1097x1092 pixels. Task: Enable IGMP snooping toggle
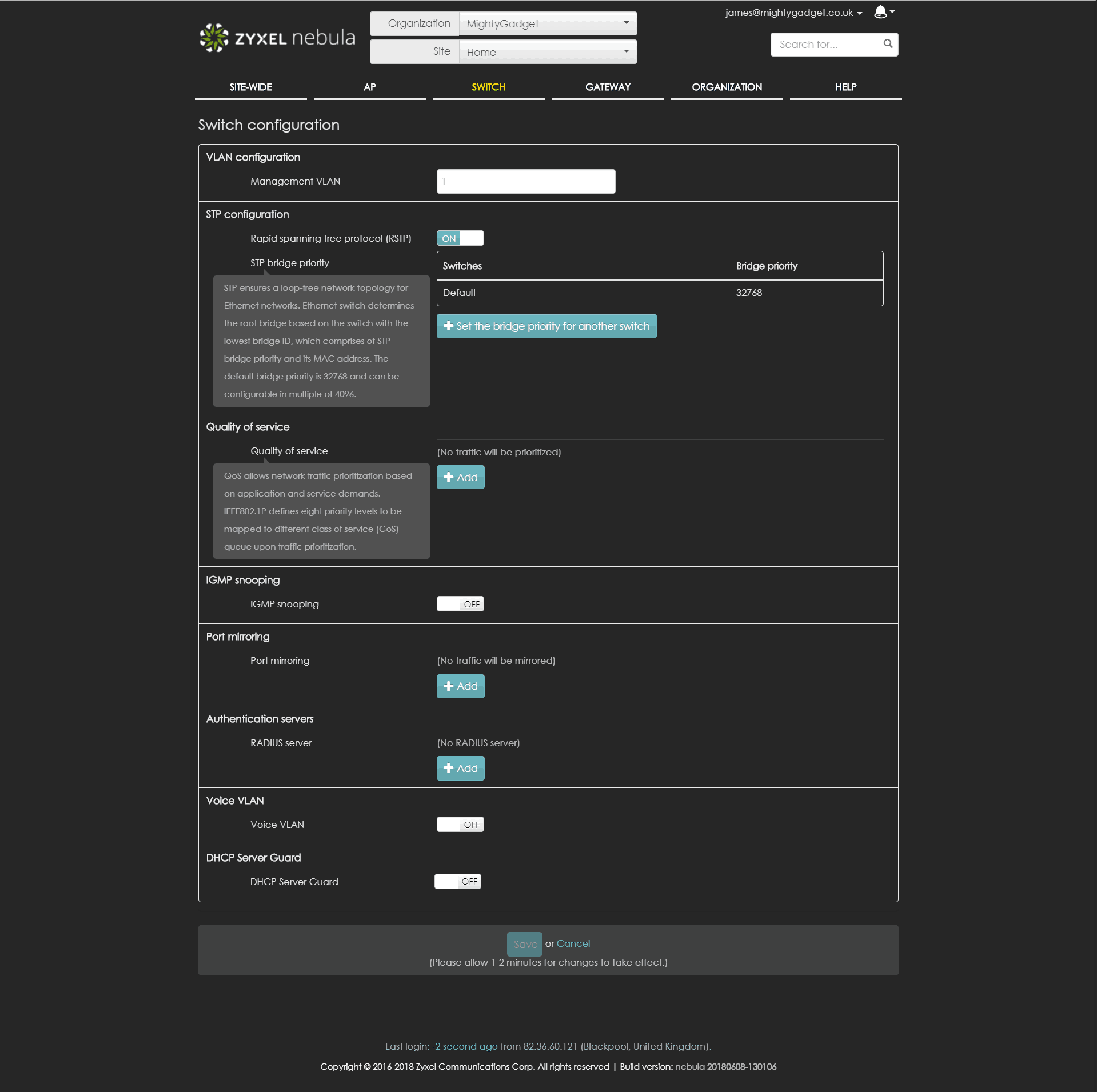[x=460, y=604]
